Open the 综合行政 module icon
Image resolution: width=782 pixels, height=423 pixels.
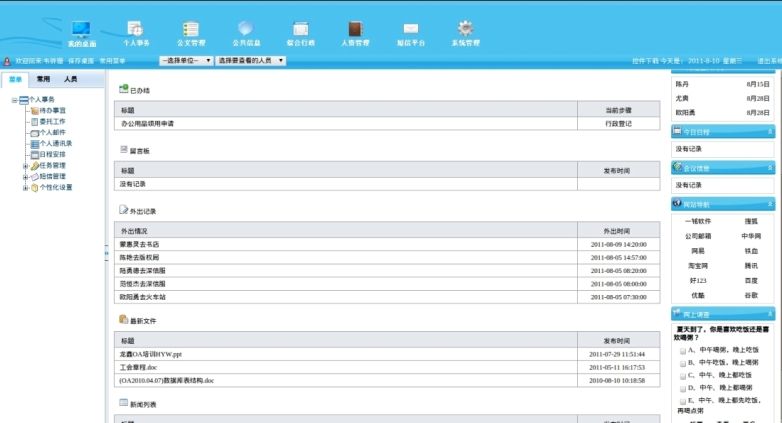tap(300, 30)
